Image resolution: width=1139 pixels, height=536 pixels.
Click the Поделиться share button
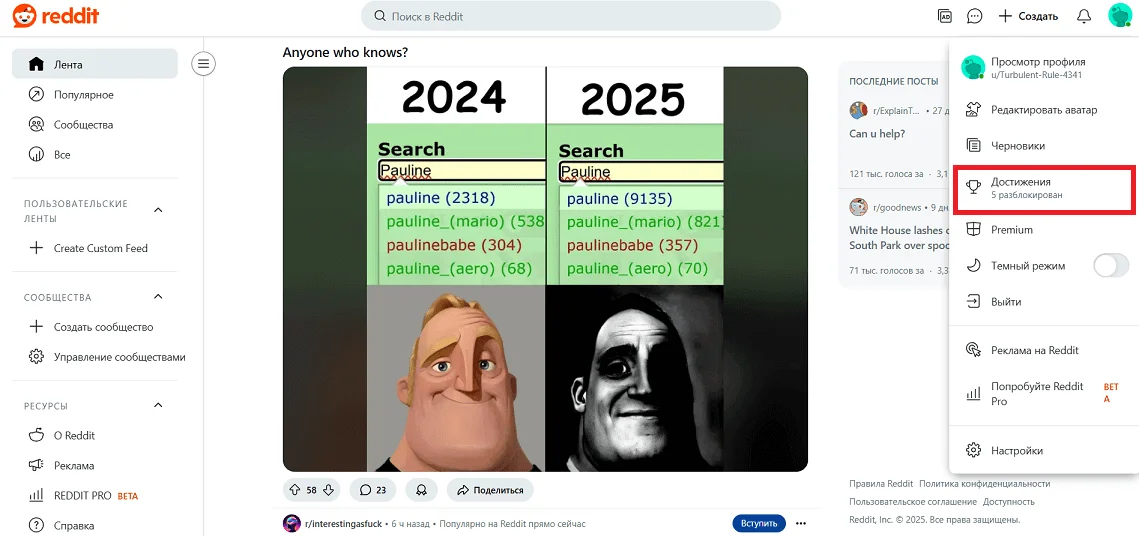pos(490,490)
